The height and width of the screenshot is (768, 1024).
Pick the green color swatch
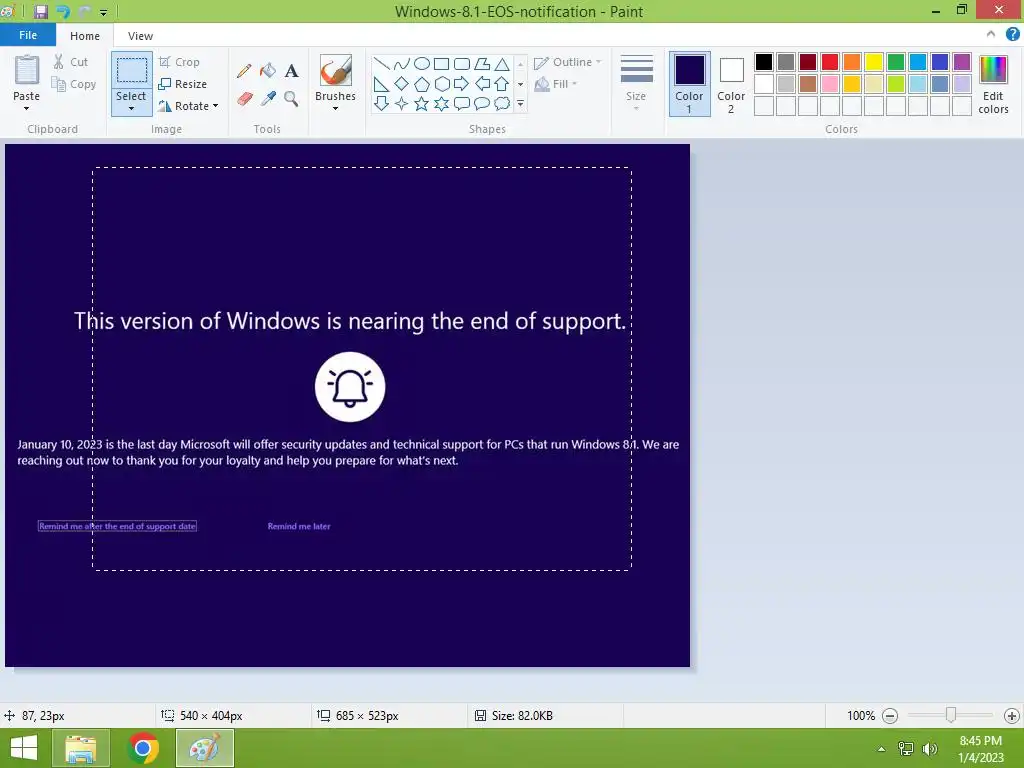[x=896, y=62]
